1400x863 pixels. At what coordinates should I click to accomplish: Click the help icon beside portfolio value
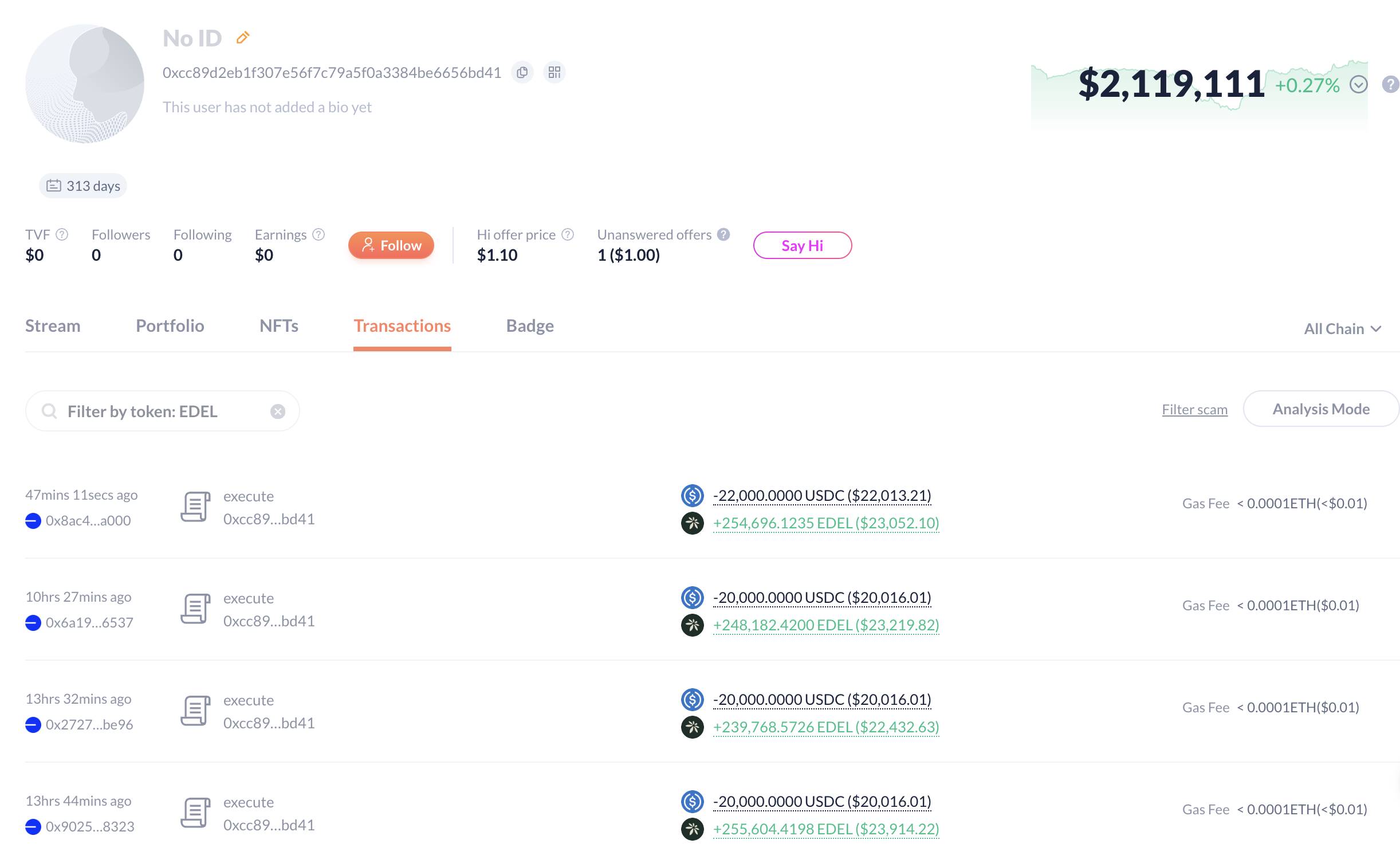[x=1390, y=85]
